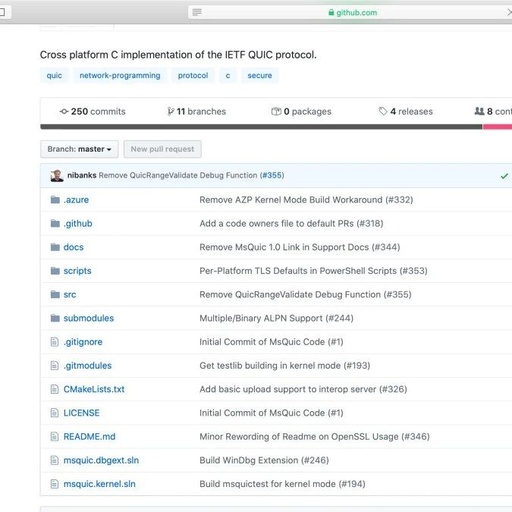Click 'Minor Rewording of Readme' commit message
Screen dimensions: 512x512
(314, 436)
